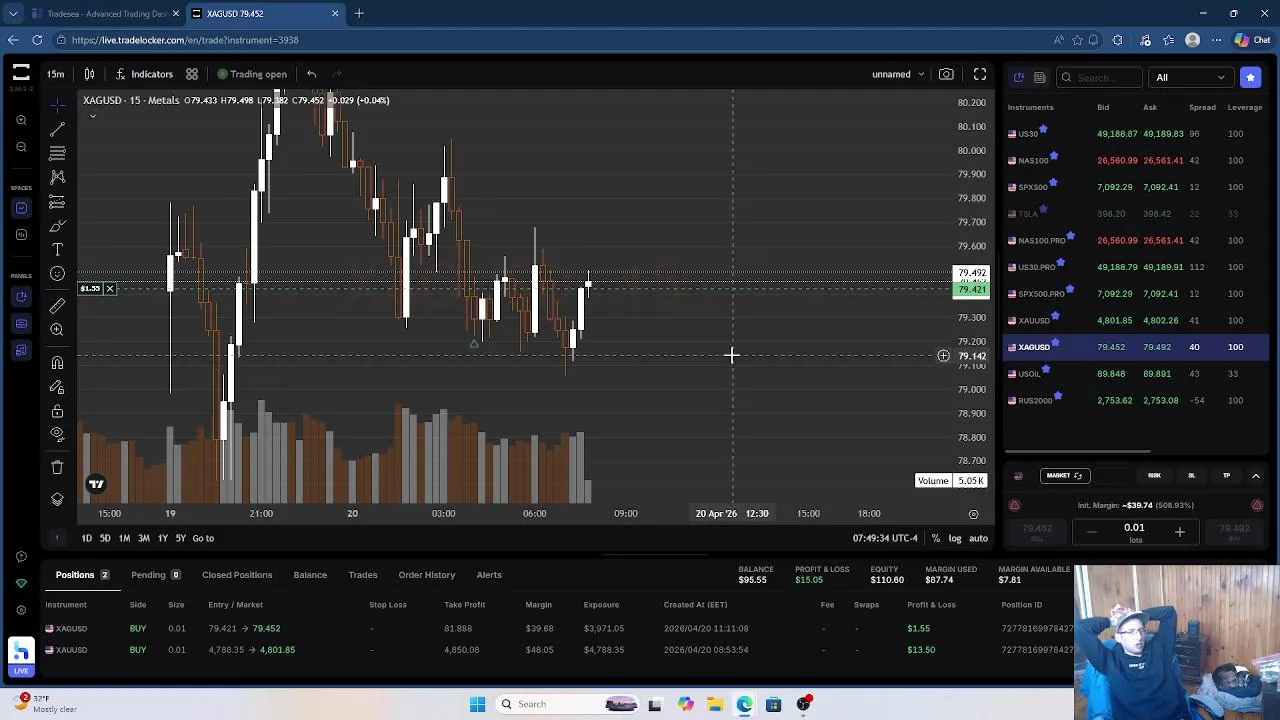
Task: Select the ruler measure tool
Action: click(x=57, y=306)
